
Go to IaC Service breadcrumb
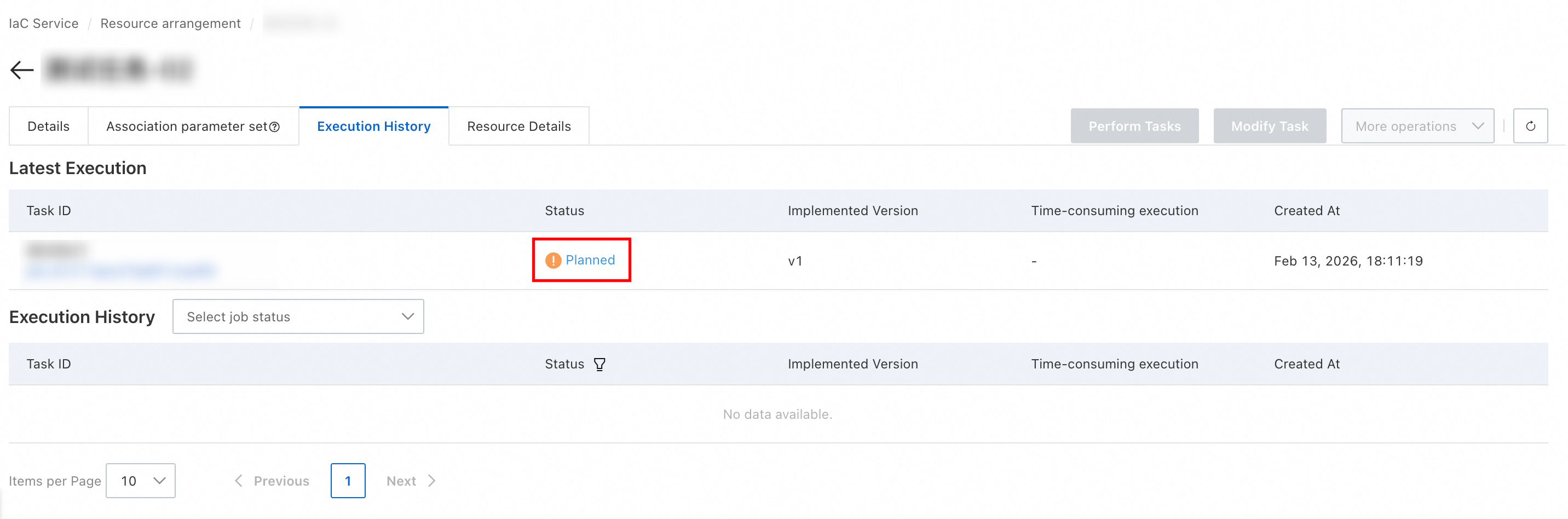click(44, 23)
